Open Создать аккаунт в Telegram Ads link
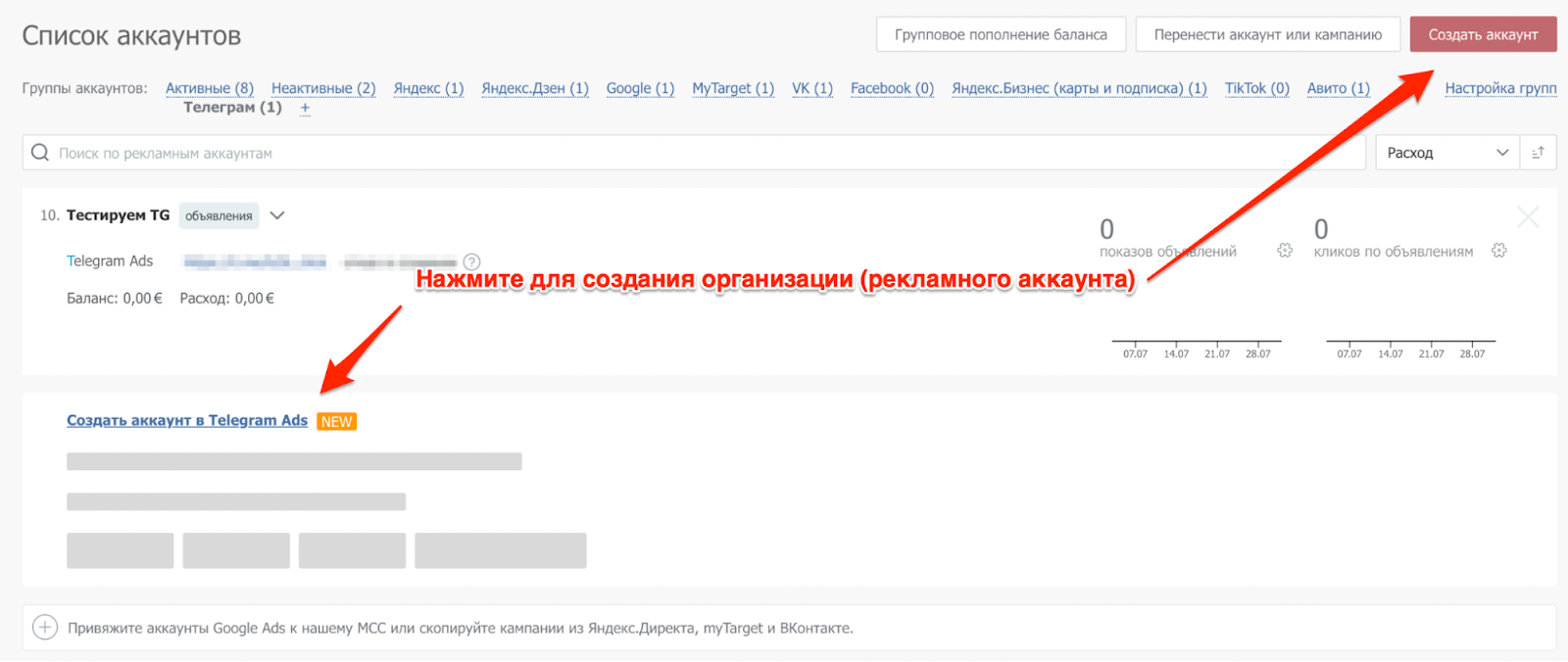 point(187,420)
